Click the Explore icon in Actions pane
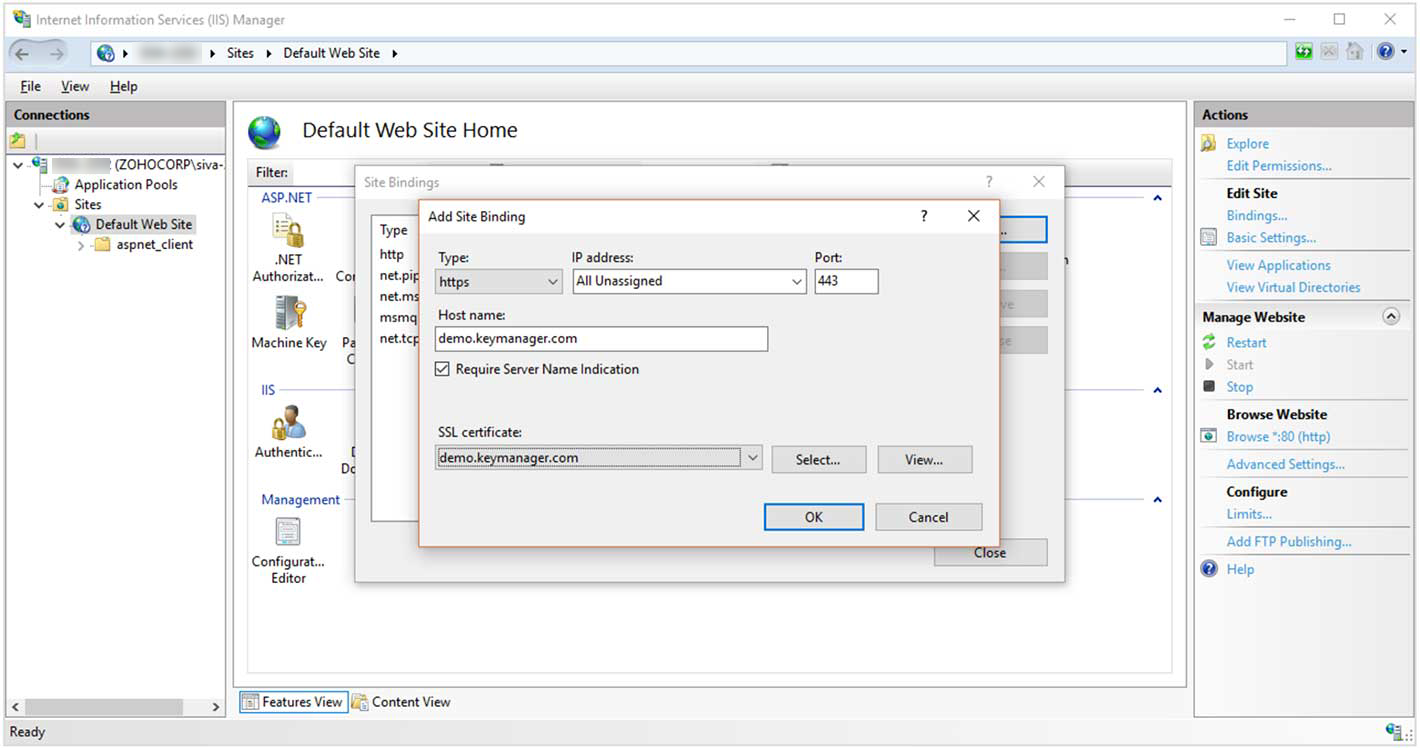The height and width of the screenshot is (748, 1420). pos(1209,144)
